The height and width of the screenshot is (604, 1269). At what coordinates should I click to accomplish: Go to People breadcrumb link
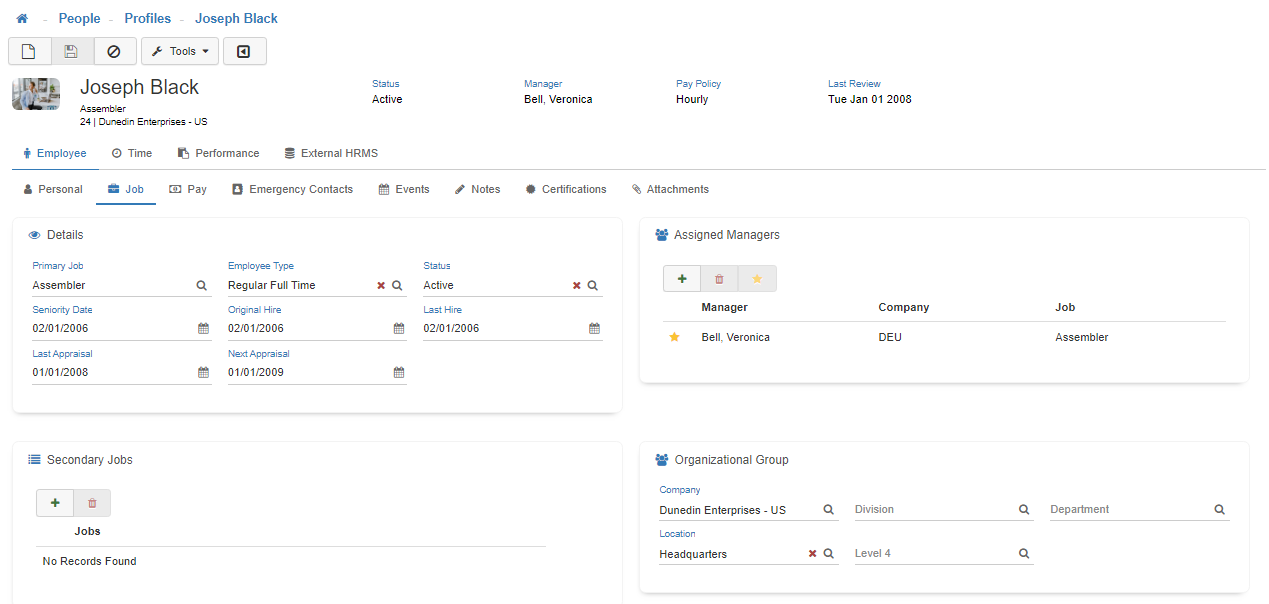(79, 19)
